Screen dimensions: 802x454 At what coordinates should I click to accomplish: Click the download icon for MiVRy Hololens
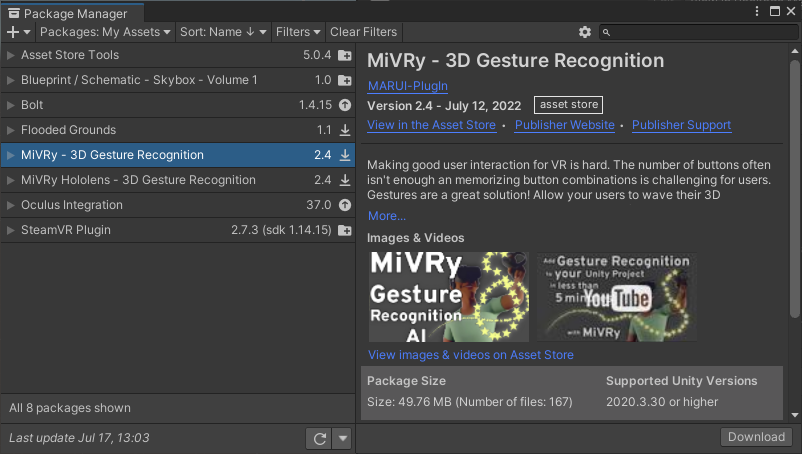coord(345,180)
